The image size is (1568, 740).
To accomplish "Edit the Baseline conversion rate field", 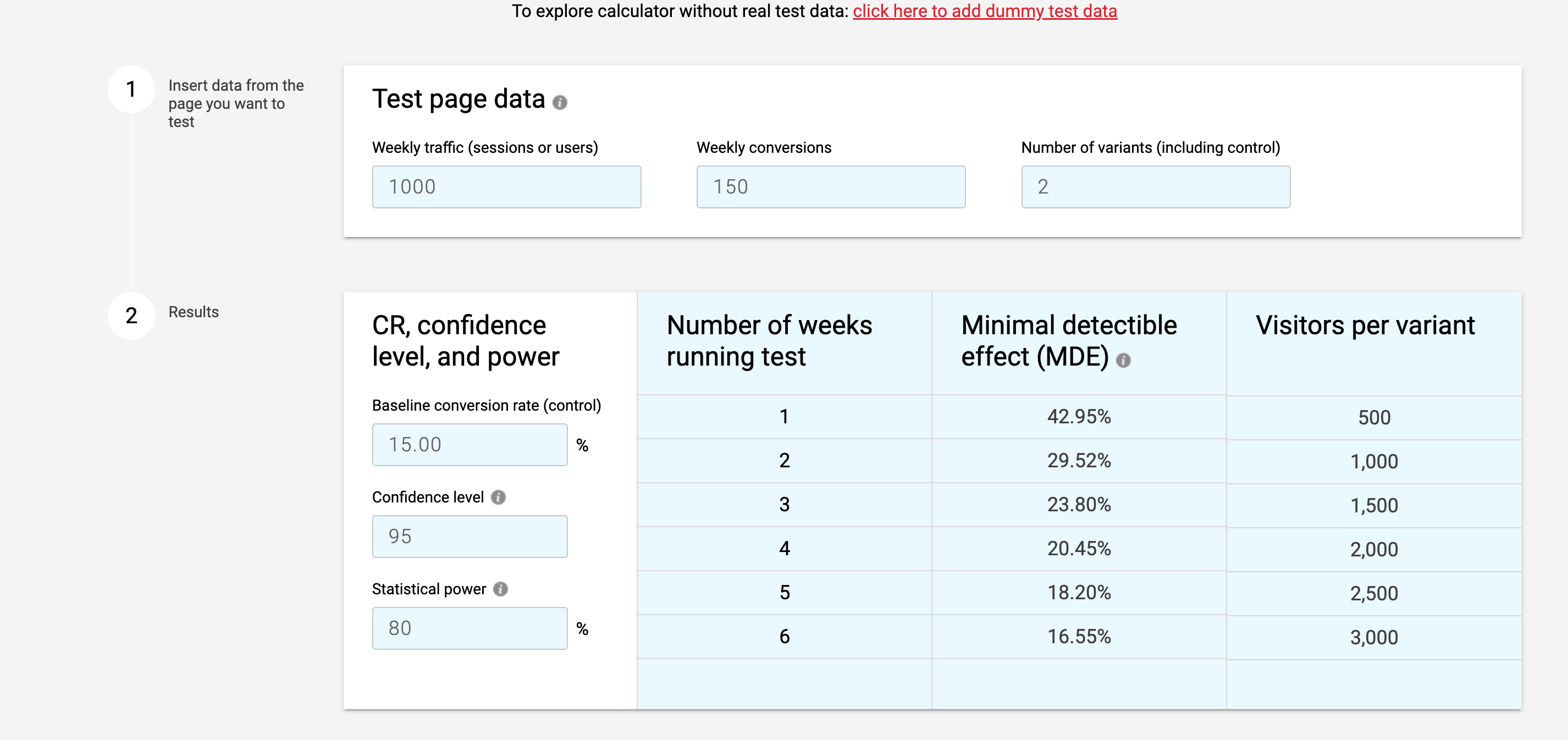I will pos(470,445).
